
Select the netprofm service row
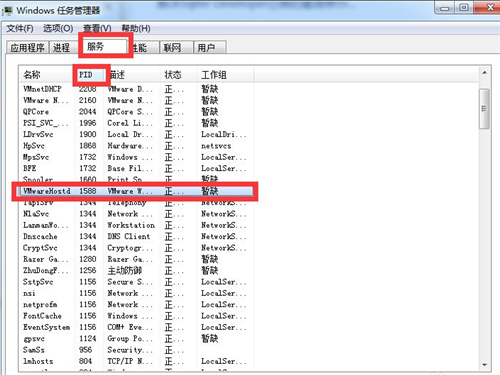point(137,304)
